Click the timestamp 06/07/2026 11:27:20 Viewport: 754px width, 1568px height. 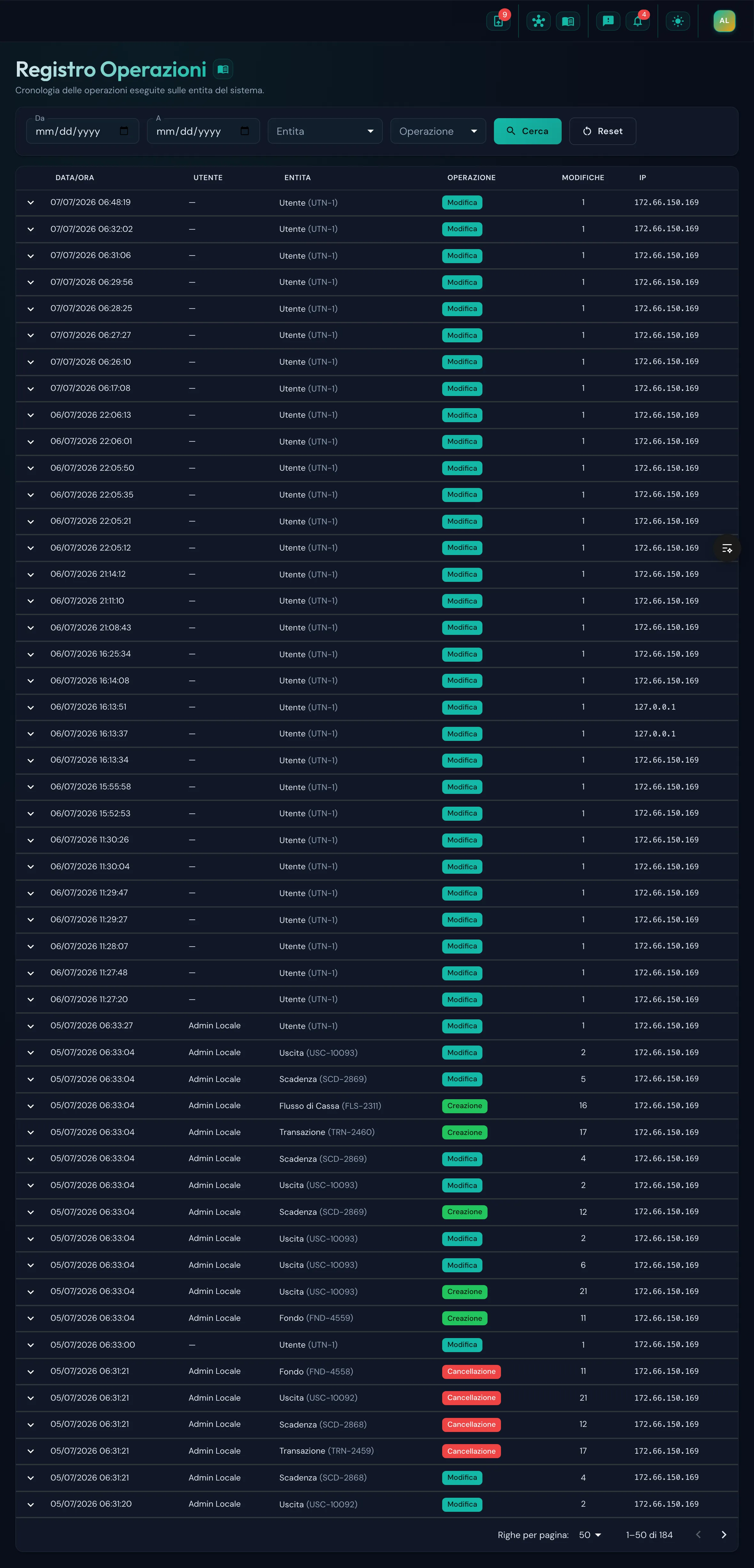(x=89, y=999)
